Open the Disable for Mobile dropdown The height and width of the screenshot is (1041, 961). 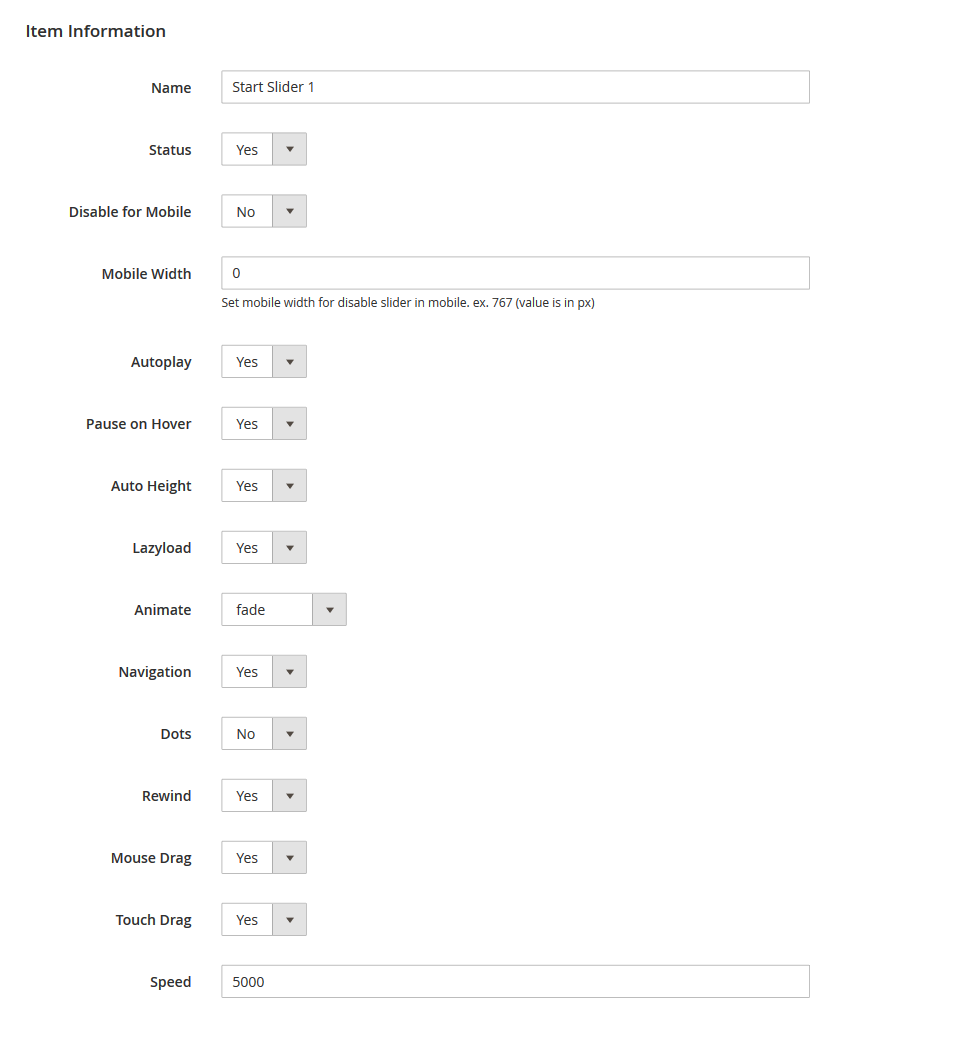pos(263,211)
